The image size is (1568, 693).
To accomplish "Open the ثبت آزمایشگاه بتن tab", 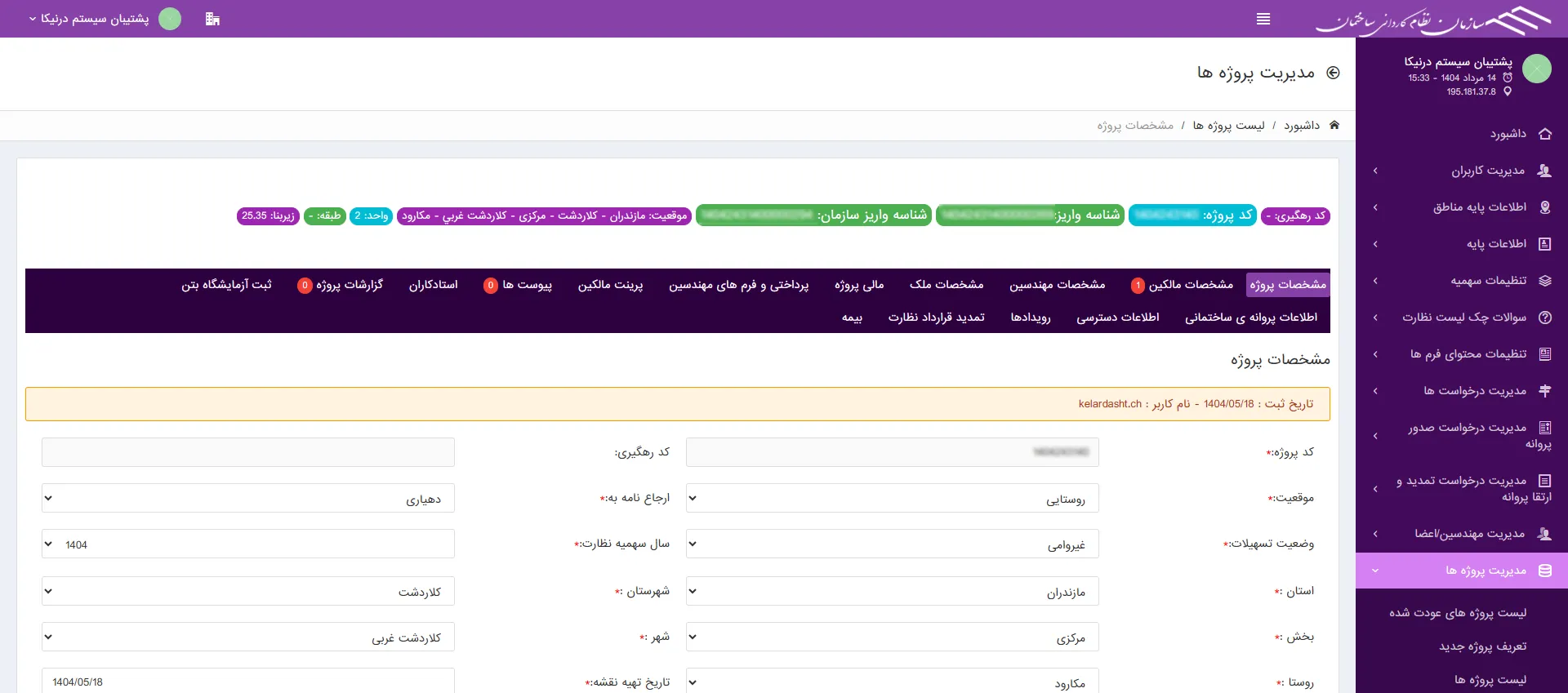I will click(x=226, y=285).
